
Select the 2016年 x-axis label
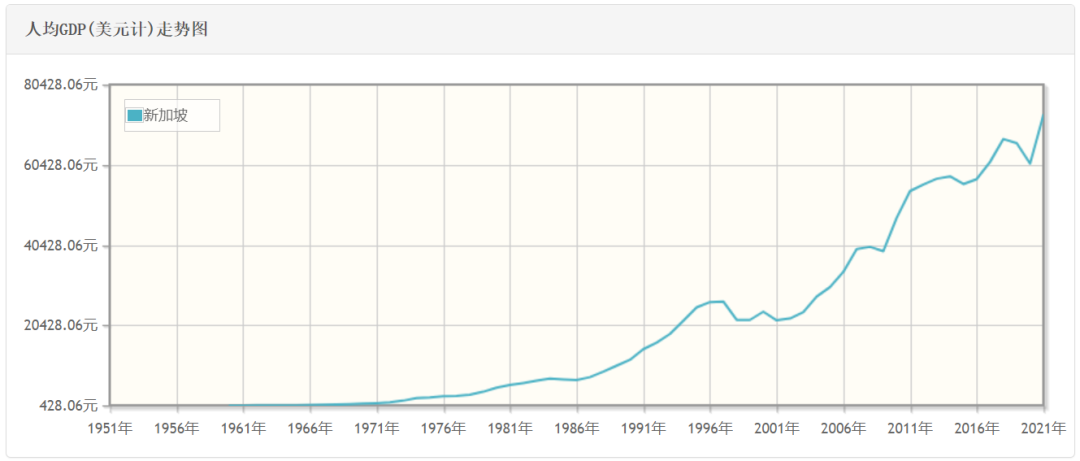pyautogui.click(x=977, y=429)
